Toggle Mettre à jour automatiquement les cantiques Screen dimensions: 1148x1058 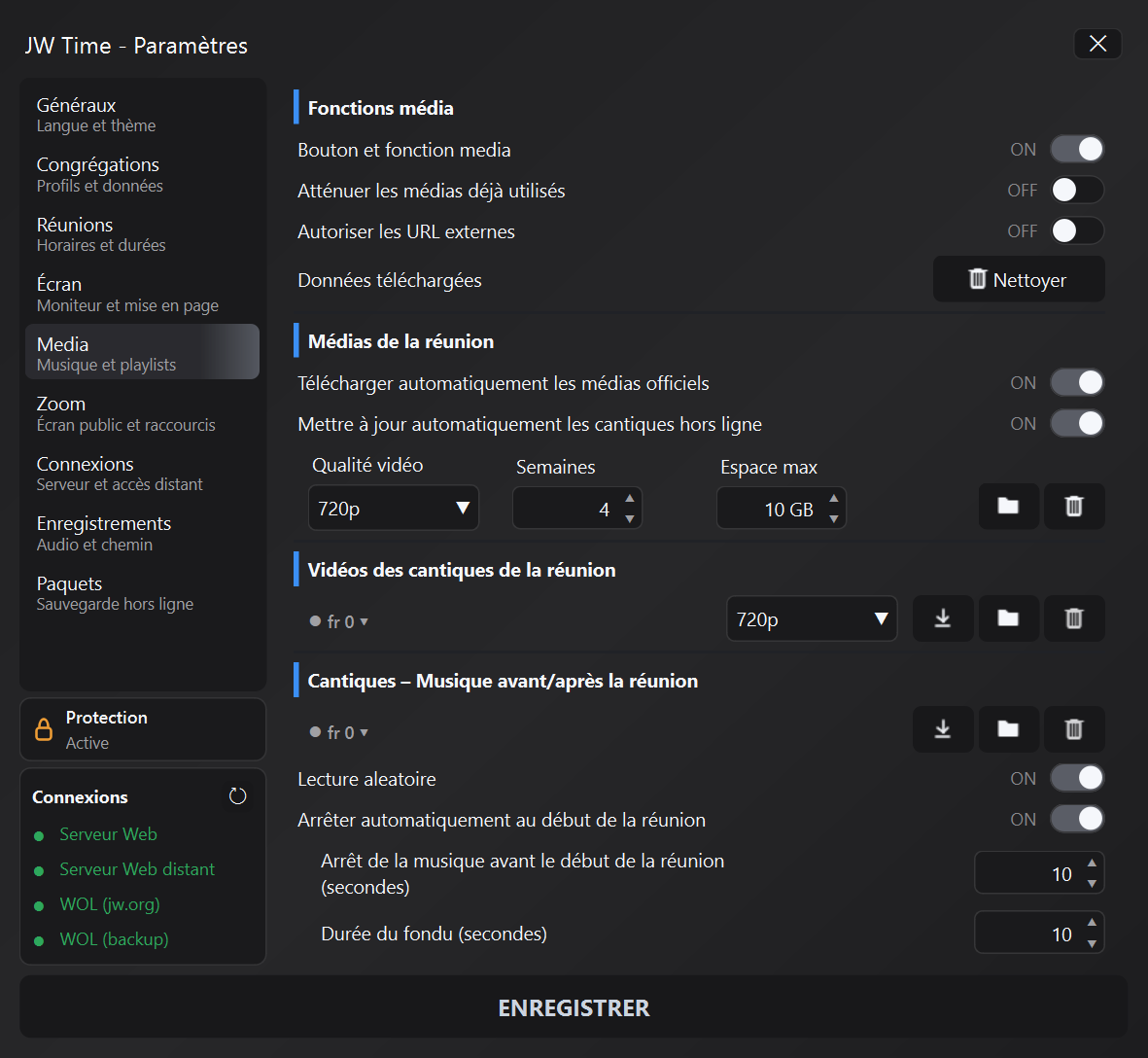click(1077, 424)
